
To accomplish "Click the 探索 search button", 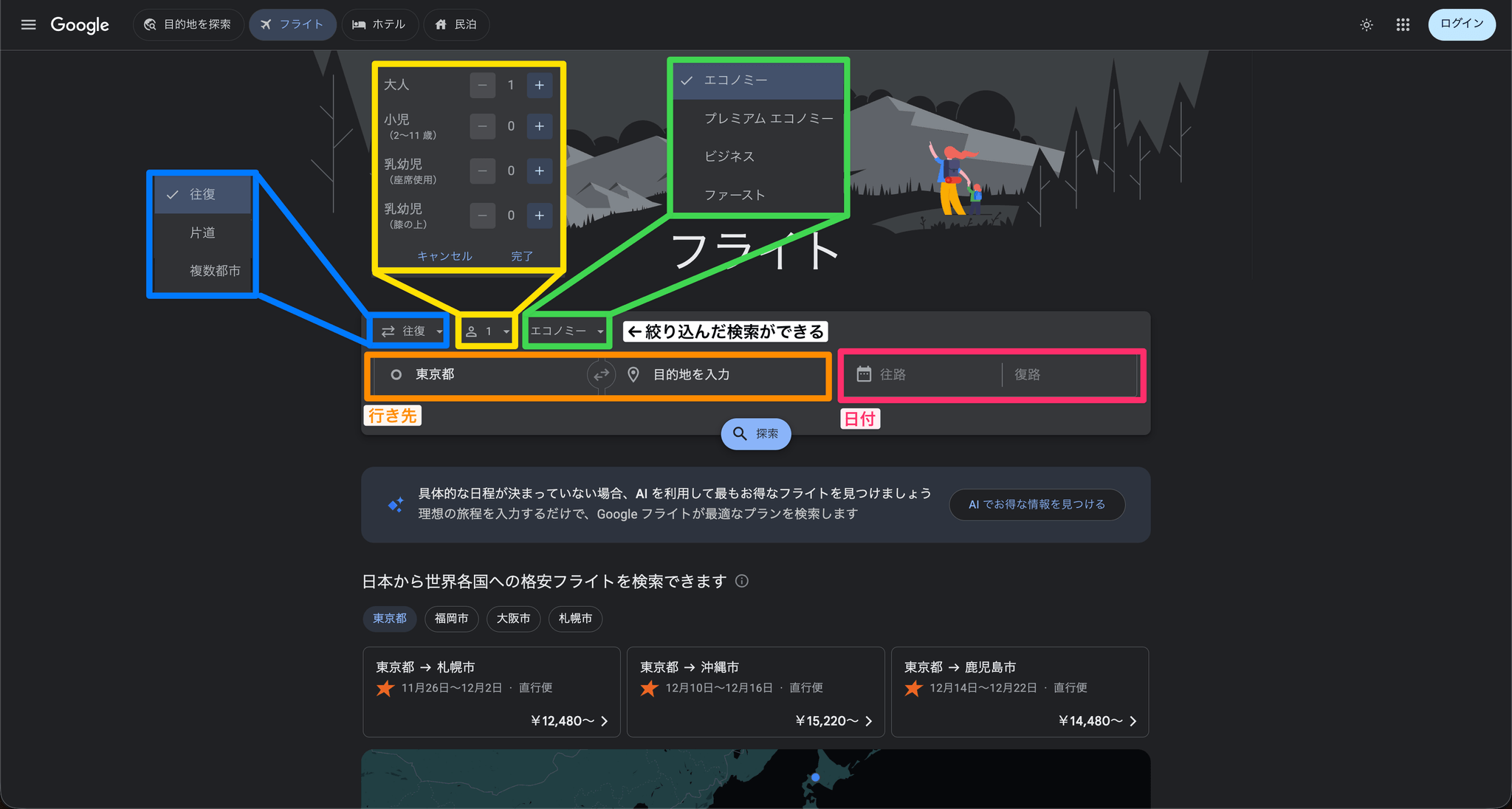I will [x=756, y=434].
